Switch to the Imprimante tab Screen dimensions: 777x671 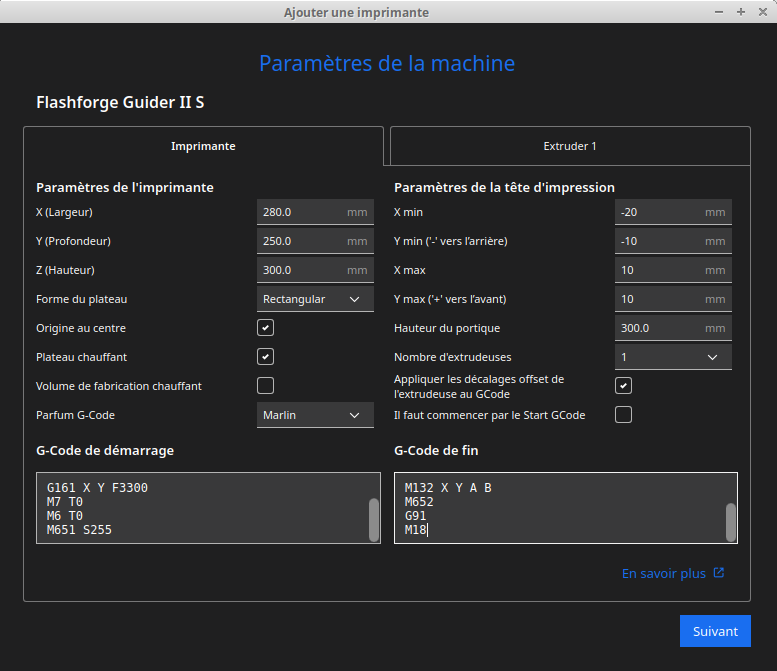click(203, 146)
